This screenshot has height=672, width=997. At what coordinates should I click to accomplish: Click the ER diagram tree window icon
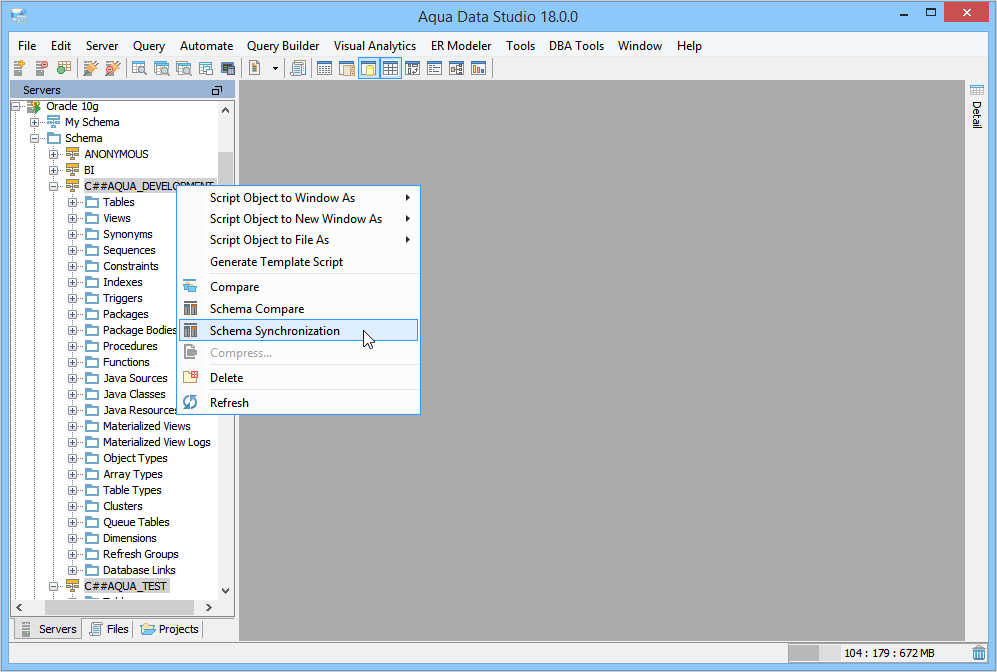point(457,68)
